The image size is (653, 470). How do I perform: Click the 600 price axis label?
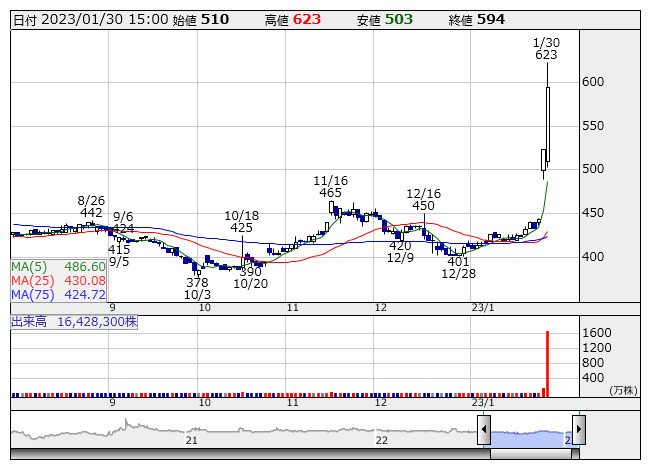(x=593, y=82)
